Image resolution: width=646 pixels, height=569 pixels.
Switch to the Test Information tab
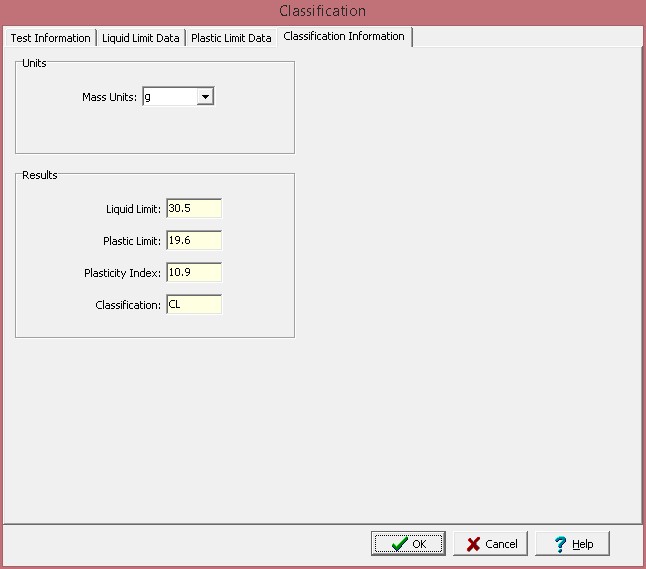pyautogui.click(x=50, y=38)
